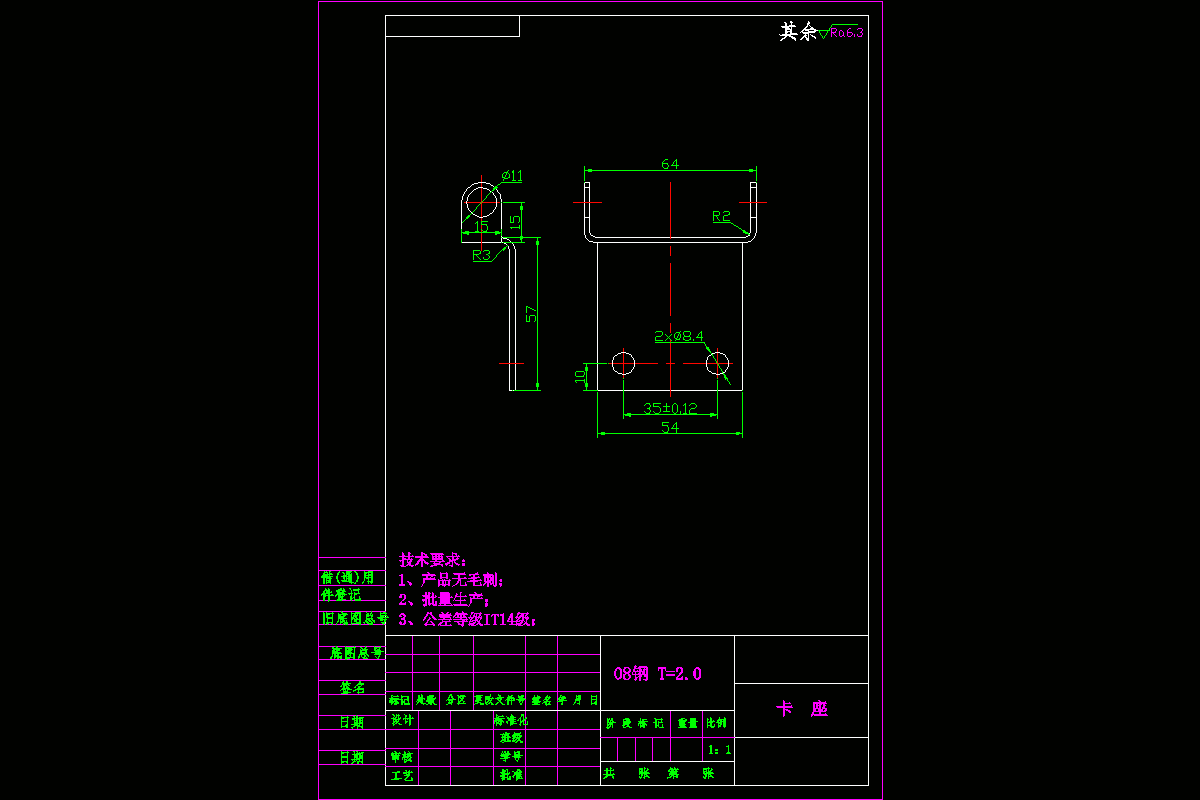
Task: Select the 'Ra6.3' surface roughness symbol
Action: pyautogui.click(x=840, y=32)
